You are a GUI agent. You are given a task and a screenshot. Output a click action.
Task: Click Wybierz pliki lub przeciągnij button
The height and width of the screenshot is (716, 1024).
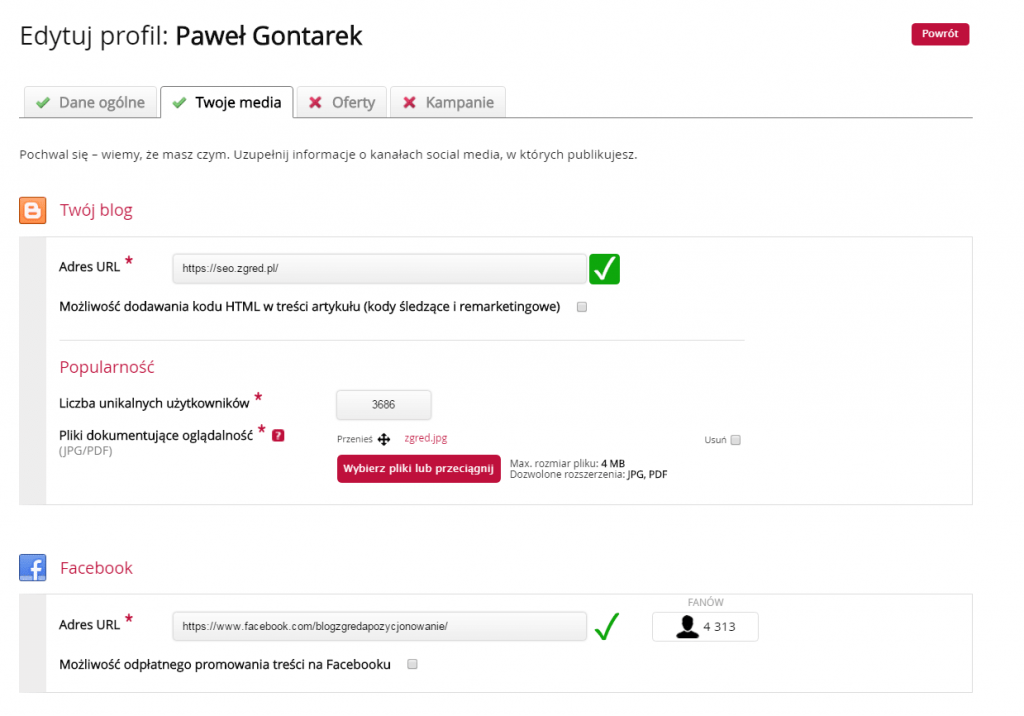click(419, 469)
